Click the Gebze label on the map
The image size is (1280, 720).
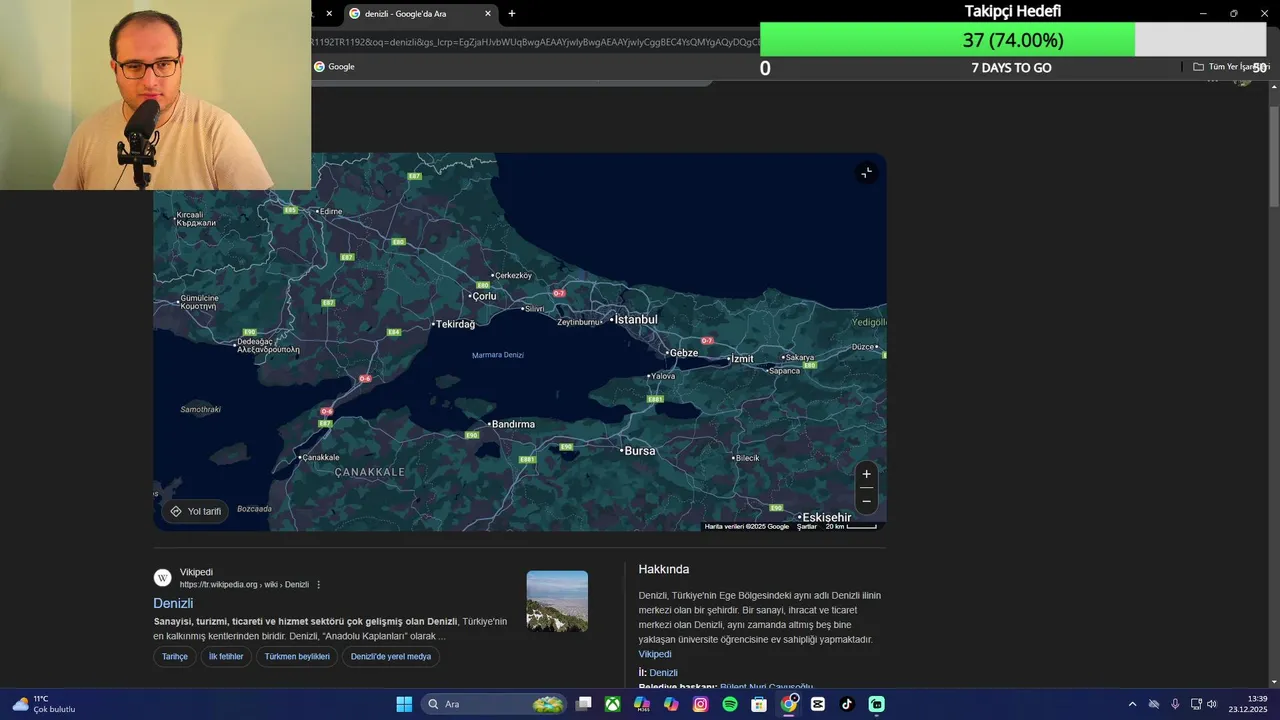685,353
